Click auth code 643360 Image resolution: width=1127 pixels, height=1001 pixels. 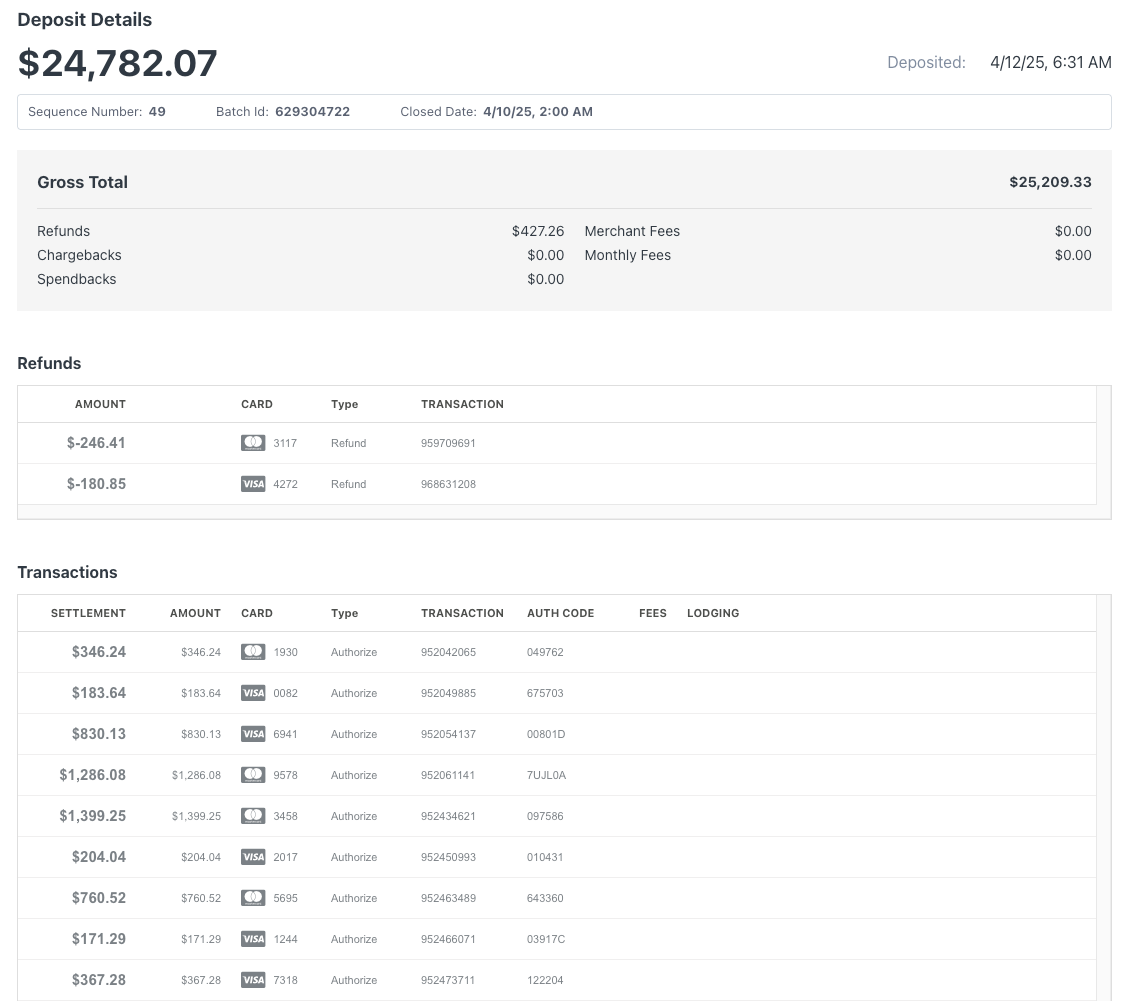click(x=545, y=898)
